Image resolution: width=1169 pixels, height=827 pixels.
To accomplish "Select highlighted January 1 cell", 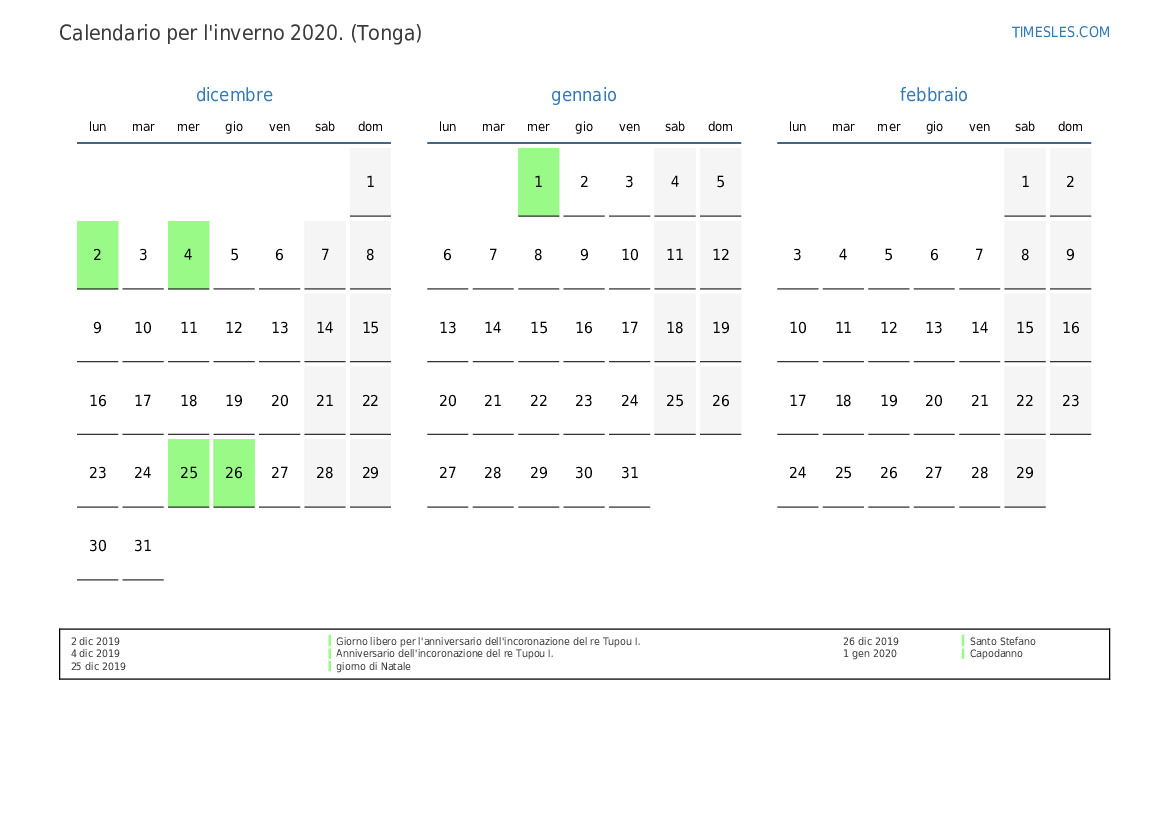I will 538,182.
